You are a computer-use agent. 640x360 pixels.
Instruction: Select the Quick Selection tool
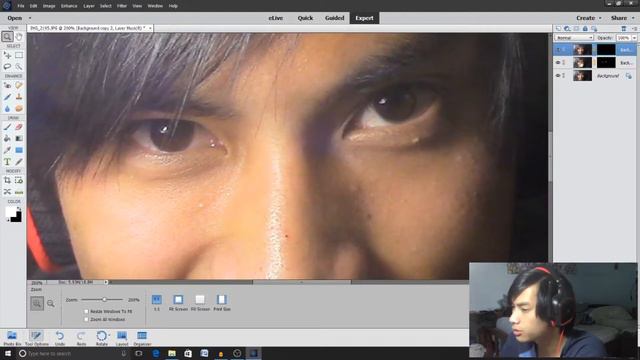19,67
